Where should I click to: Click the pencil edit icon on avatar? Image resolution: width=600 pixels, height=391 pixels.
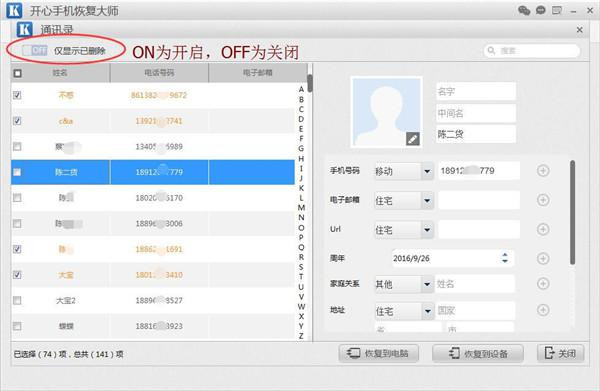(412, 139)
